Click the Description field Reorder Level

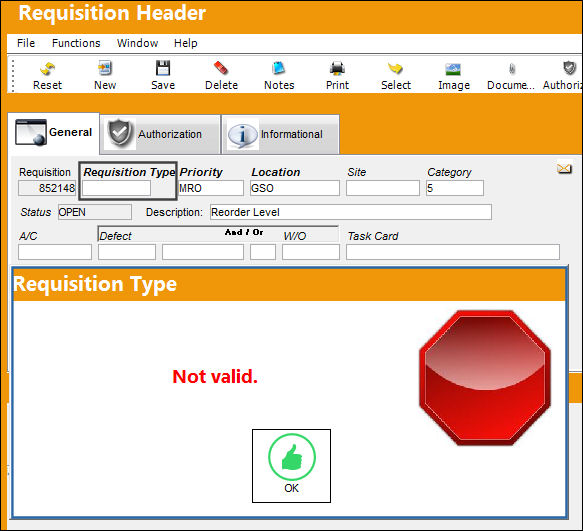pyautogui.click(x=351, y=212)
